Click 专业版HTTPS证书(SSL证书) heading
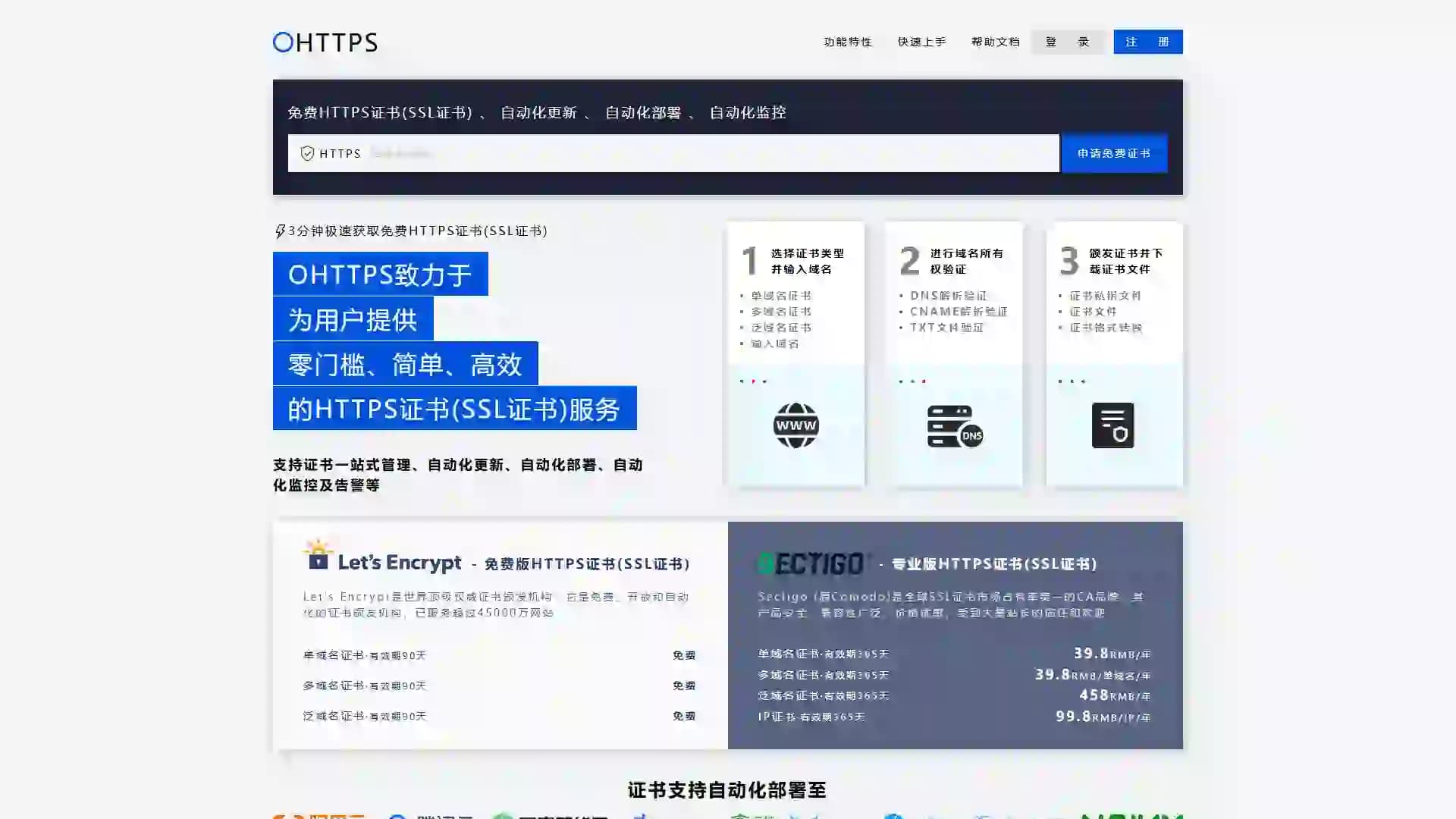The width and height of the screenshot is (1456, 819). coord(994,563)
